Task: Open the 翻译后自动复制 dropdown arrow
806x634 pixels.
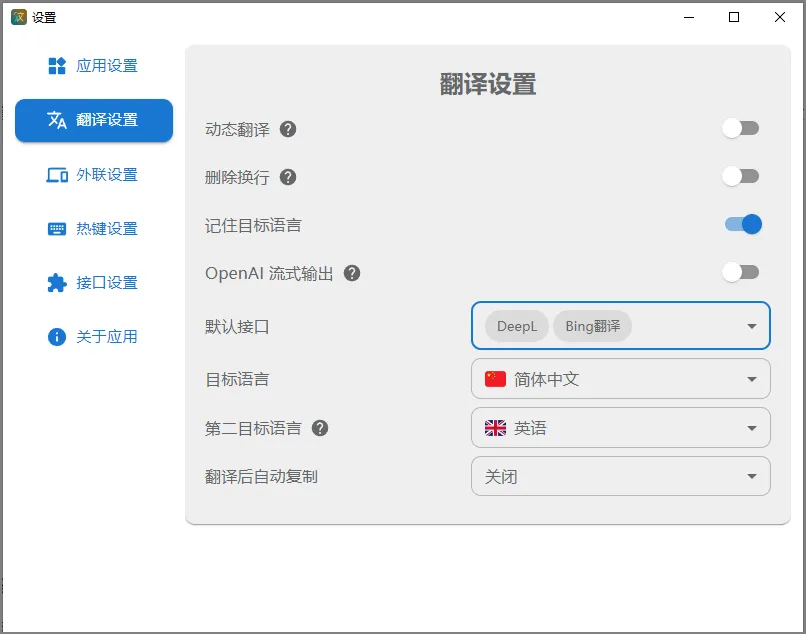Action: (752, 476)
